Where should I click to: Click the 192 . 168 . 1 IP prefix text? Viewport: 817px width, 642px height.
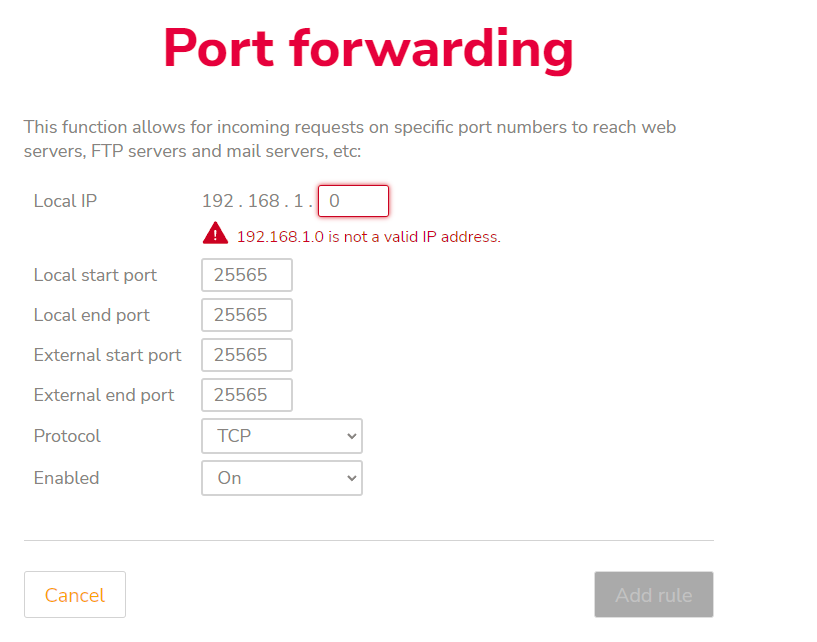255,200
